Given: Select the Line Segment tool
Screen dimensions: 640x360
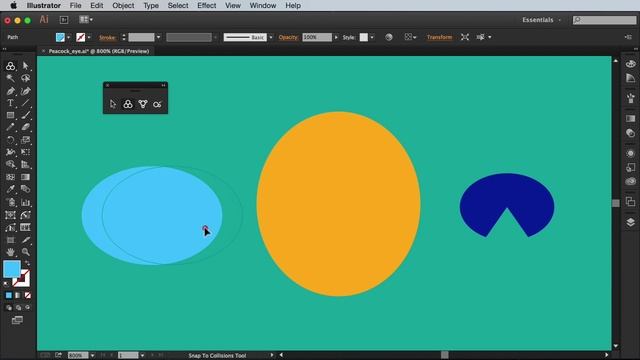Looking at the screenshot, I should point(25,103).
